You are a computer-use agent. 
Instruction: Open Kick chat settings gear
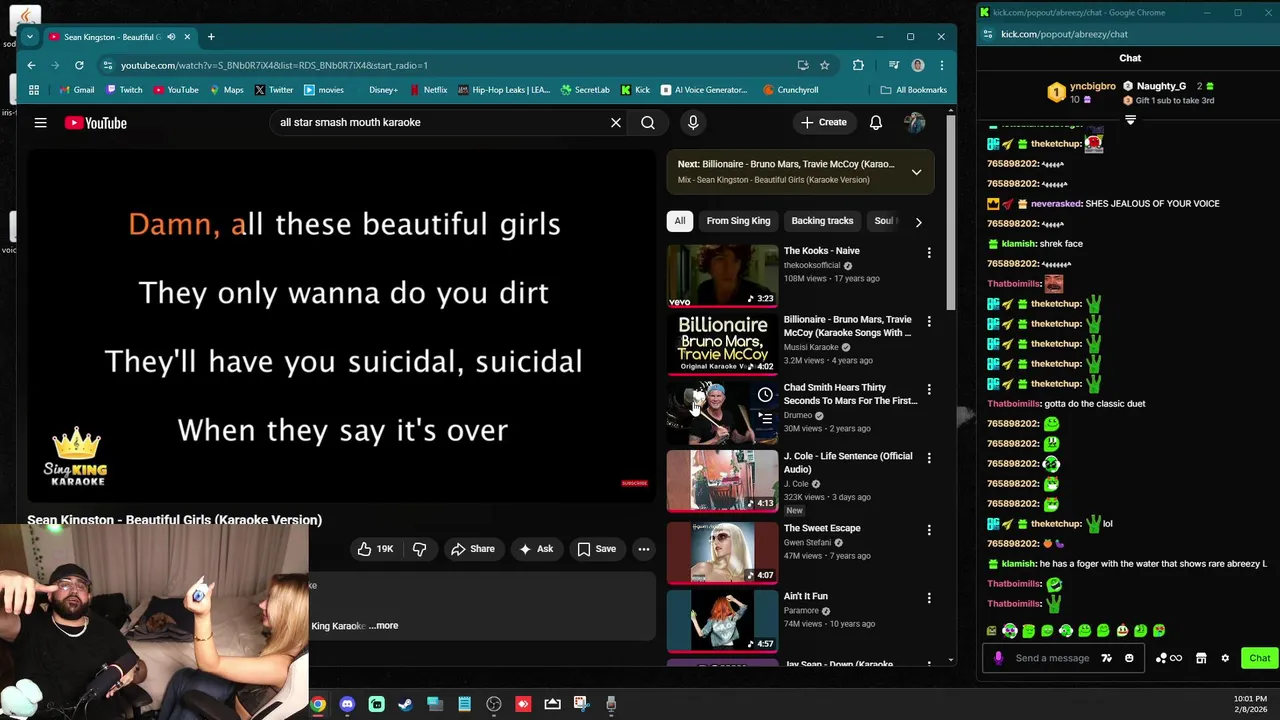1225,658
